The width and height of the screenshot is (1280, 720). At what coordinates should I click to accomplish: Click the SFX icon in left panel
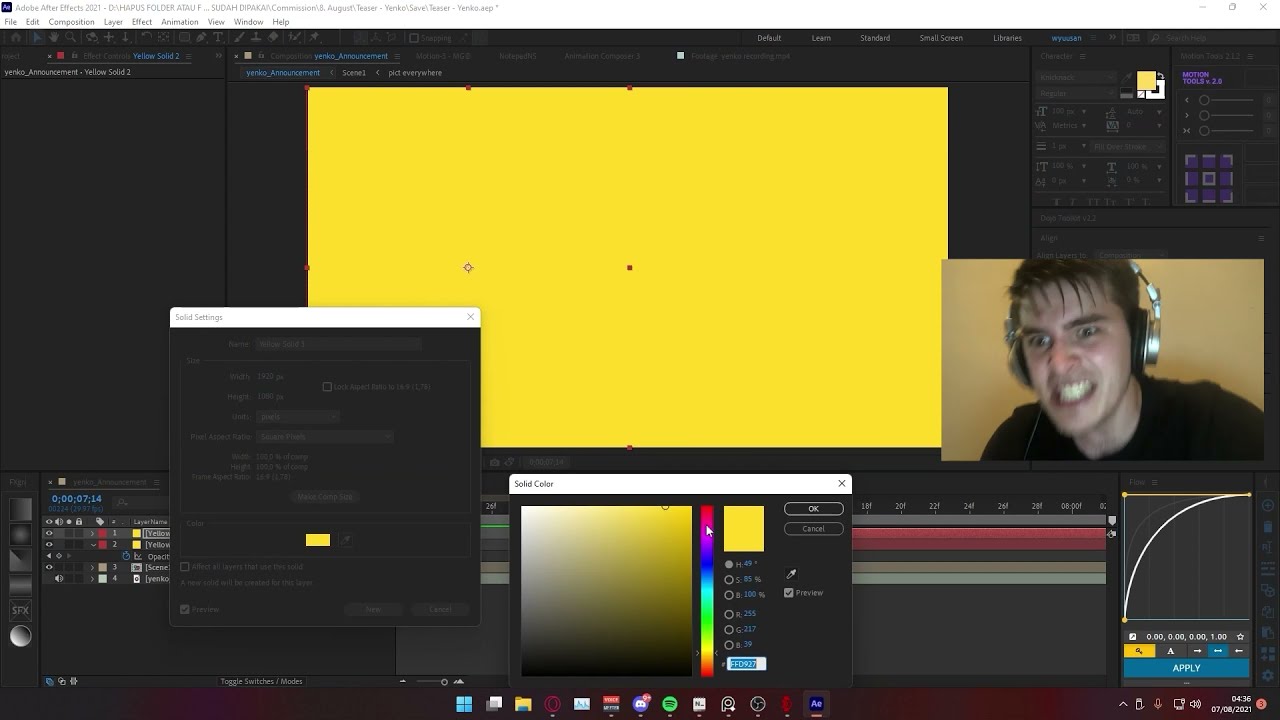pyautogui.click(x=20, y=610)
